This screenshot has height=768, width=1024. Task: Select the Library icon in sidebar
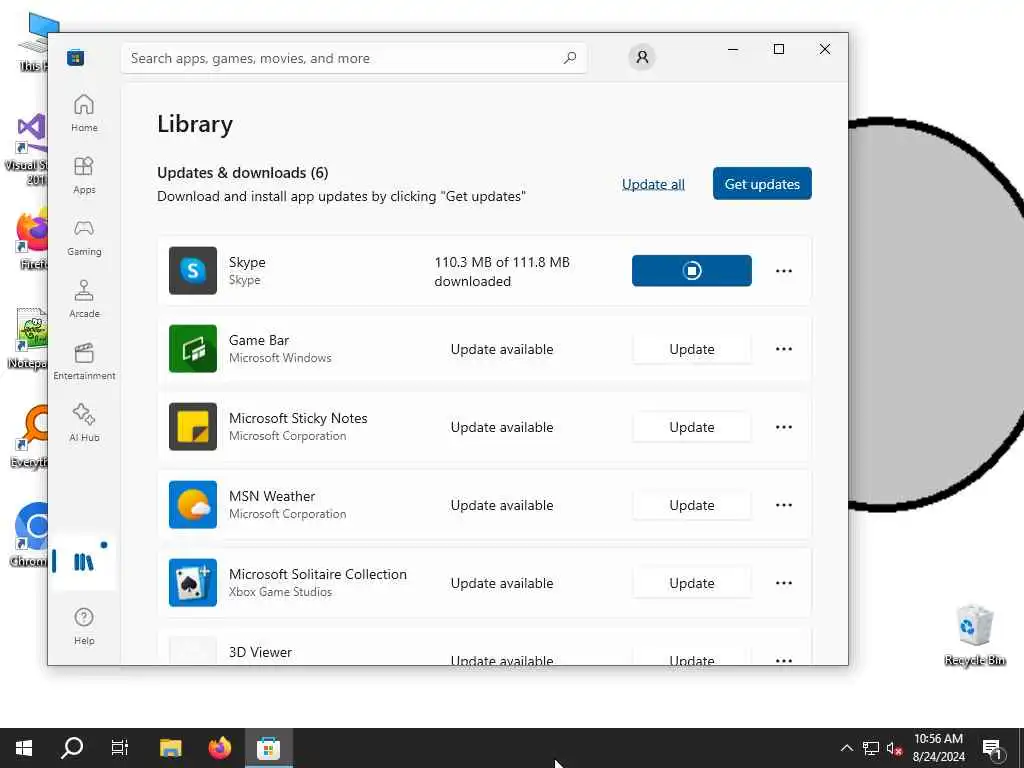click(84, 562)
